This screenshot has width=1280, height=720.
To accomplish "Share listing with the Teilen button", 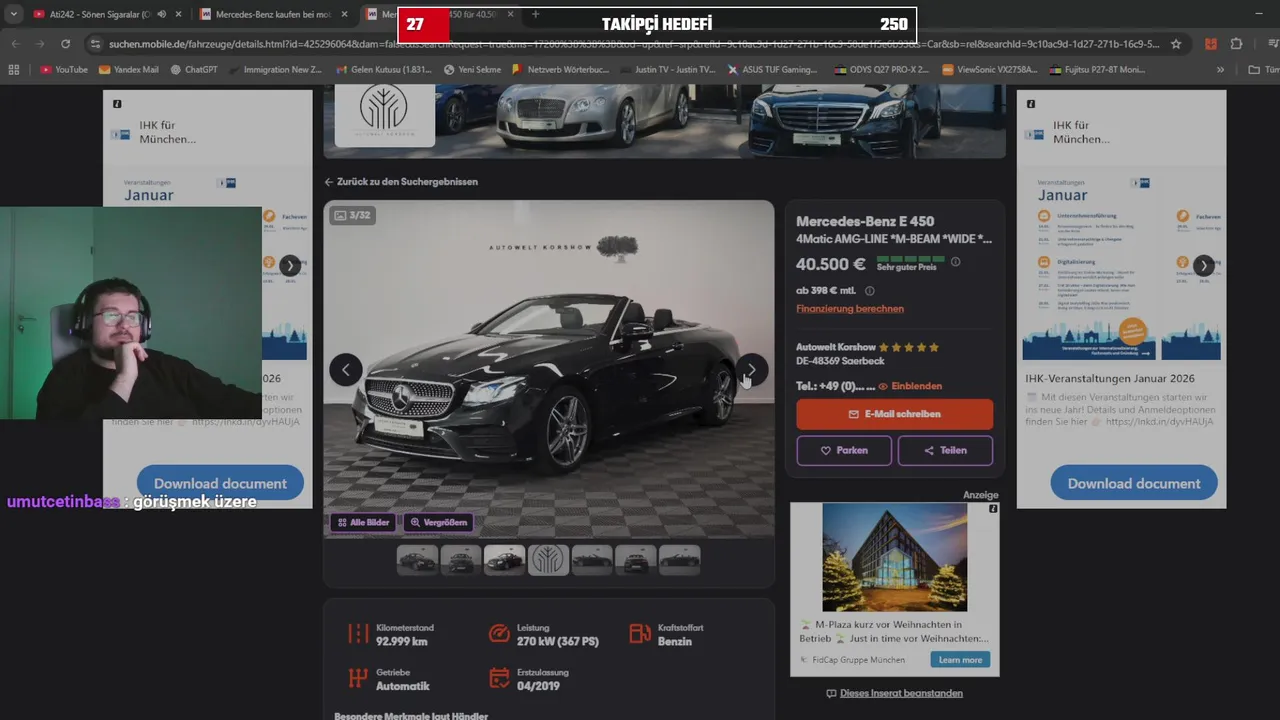I will pyautogui.click(x=946, y=450).
